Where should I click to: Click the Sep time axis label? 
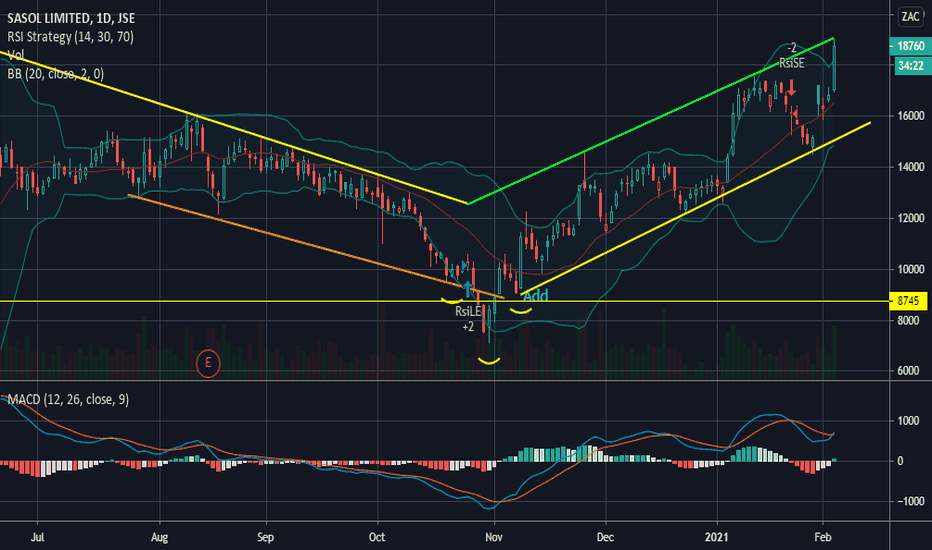click(265, 537)
